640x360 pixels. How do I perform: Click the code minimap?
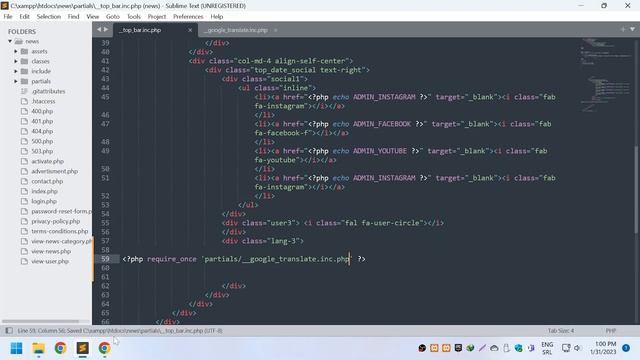[605, 76]
